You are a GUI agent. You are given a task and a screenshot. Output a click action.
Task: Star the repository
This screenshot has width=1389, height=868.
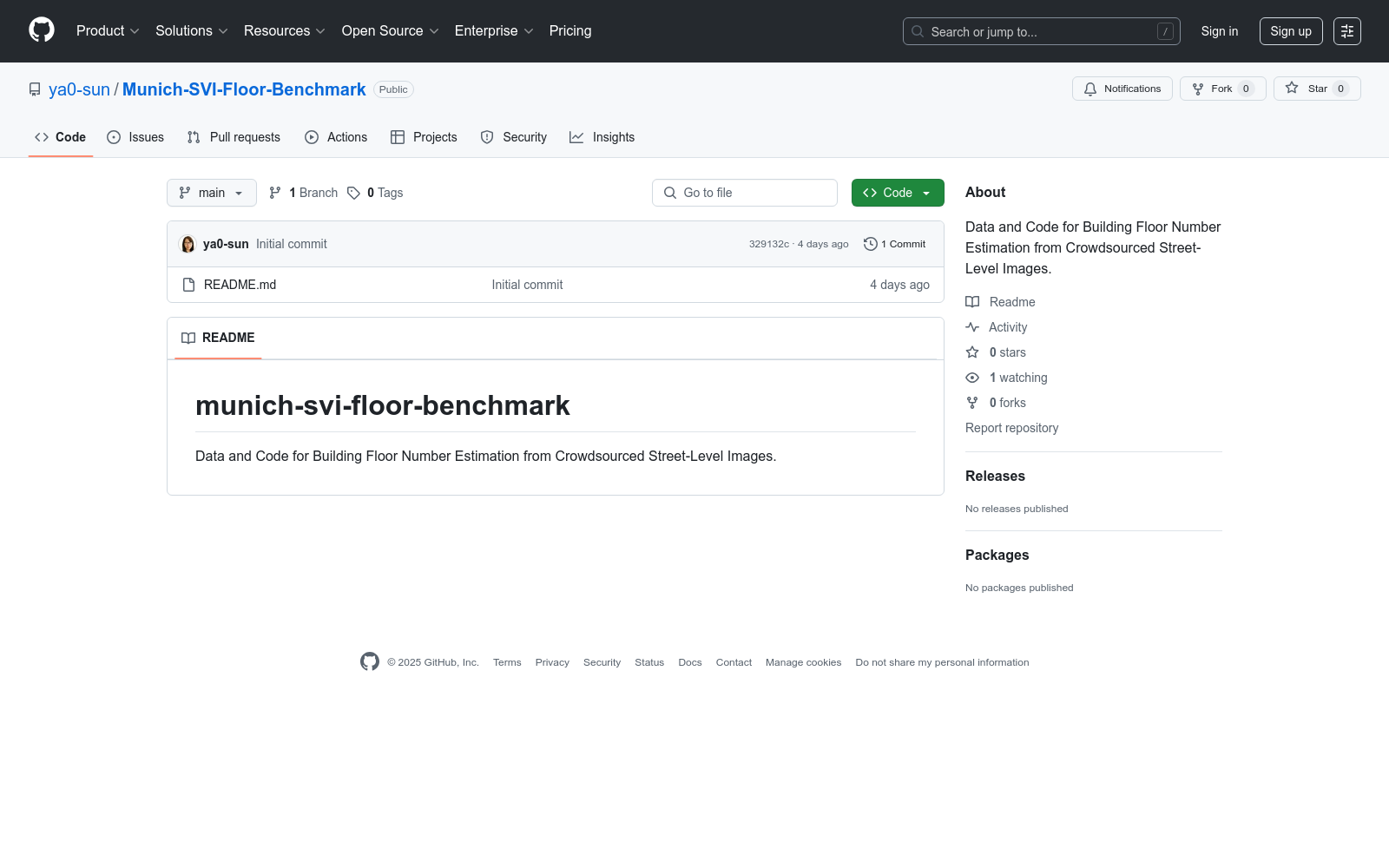pos(1317,89)
